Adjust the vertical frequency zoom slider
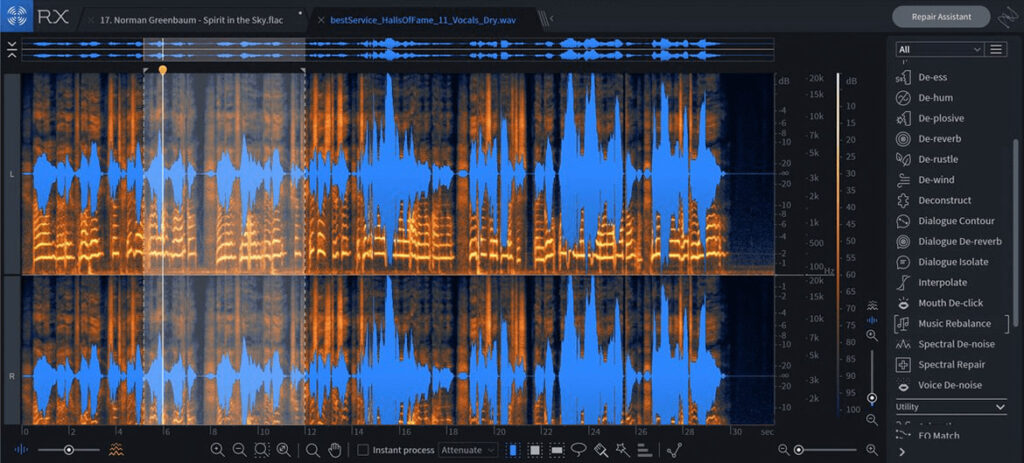This screenshot has width=1024, height=463. coord(872,377)
